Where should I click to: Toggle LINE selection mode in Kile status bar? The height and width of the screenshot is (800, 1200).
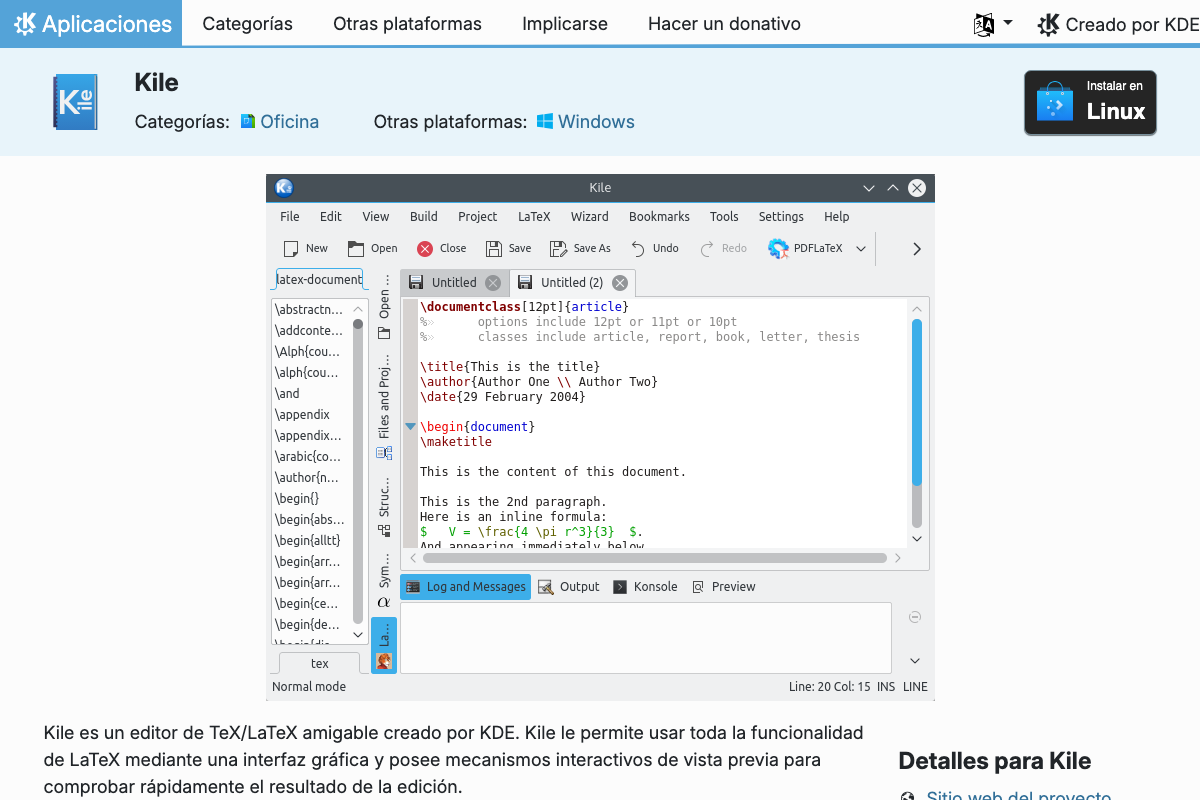point(915,687)
